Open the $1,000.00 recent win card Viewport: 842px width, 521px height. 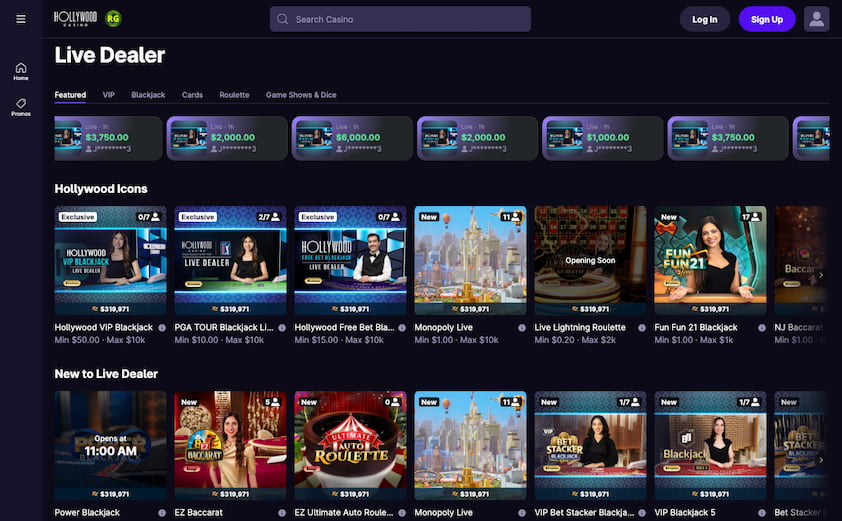(603, 139)
